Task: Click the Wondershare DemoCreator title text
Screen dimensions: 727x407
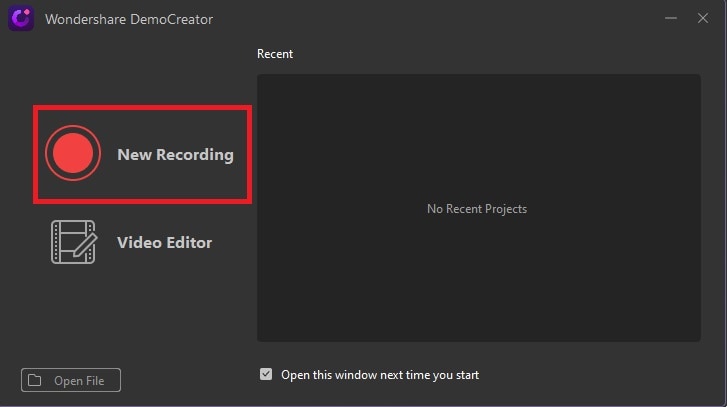Action: pos(129,19)
